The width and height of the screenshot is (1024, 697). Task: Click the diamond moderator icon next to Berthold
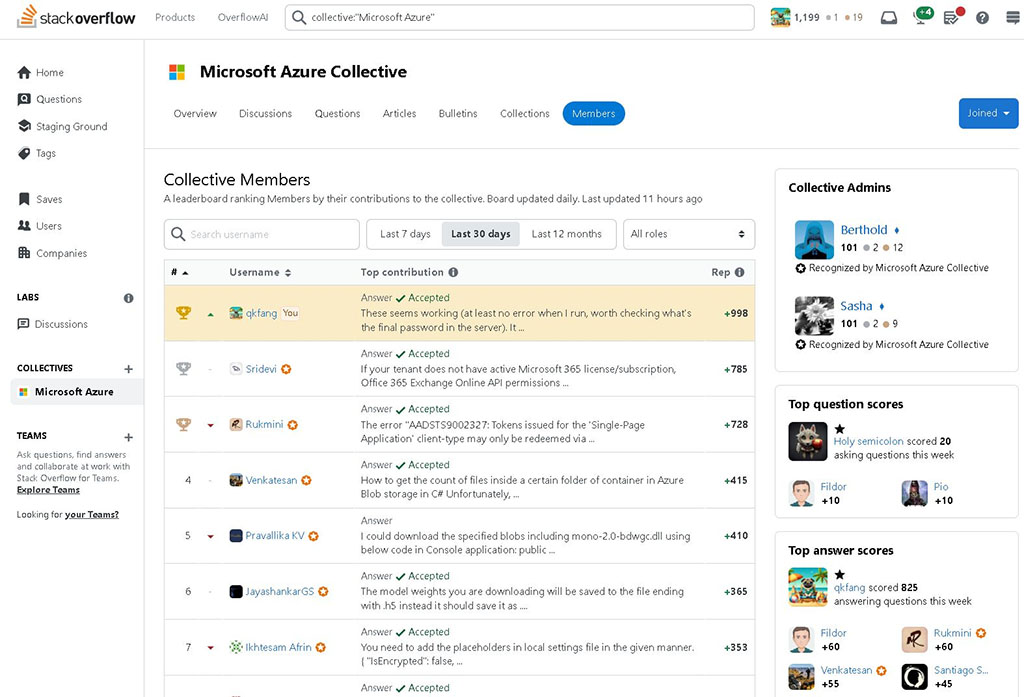coord(897,231)
